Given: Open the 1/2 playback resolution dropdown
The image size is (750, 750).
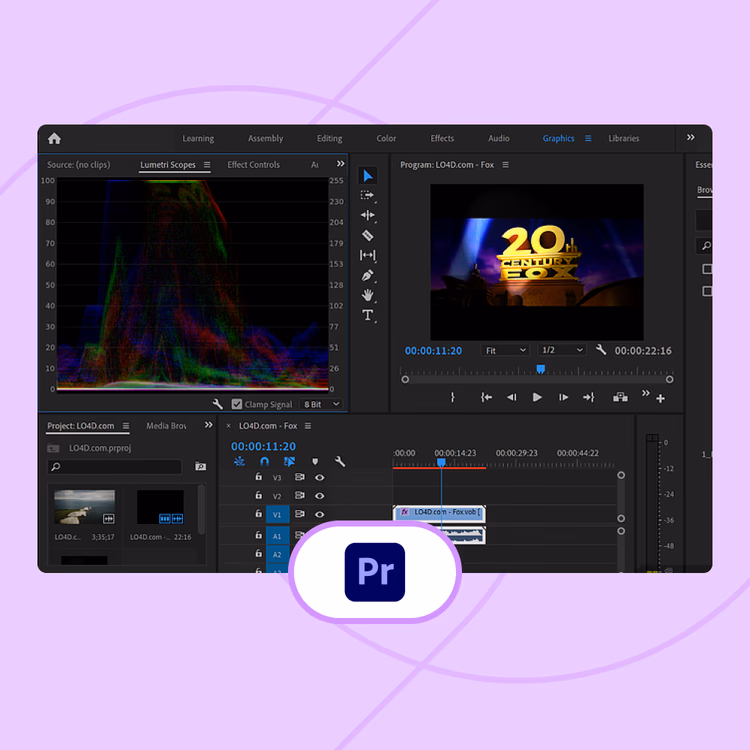Looking at the screenshot, I should (x=561, y=350).
